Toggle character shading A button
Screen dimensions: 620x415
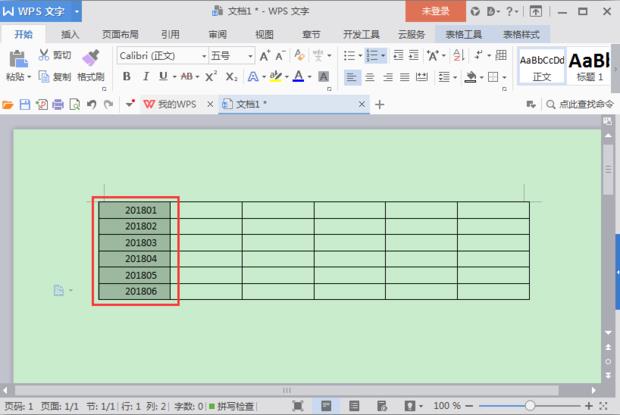323,76
